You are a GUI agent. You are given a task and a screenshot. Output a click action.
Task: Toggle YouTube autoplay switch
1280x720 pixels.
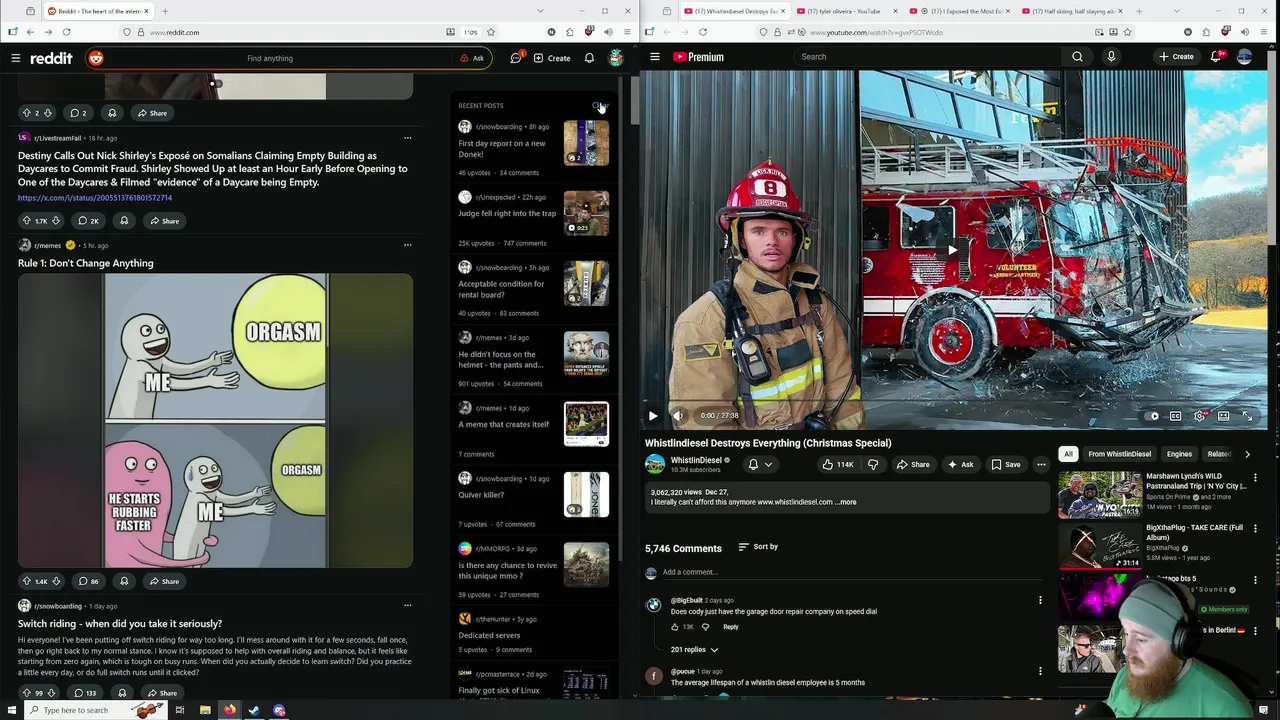pos(1153,416)
